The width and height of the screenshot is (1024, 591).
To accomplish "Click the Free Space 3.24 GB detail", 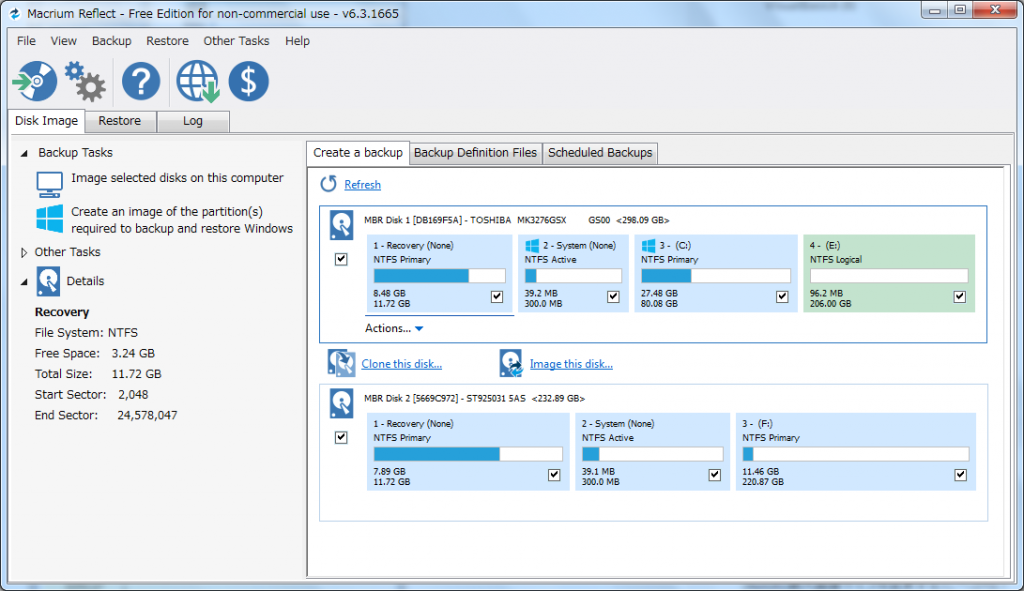I will coord(95,353).
